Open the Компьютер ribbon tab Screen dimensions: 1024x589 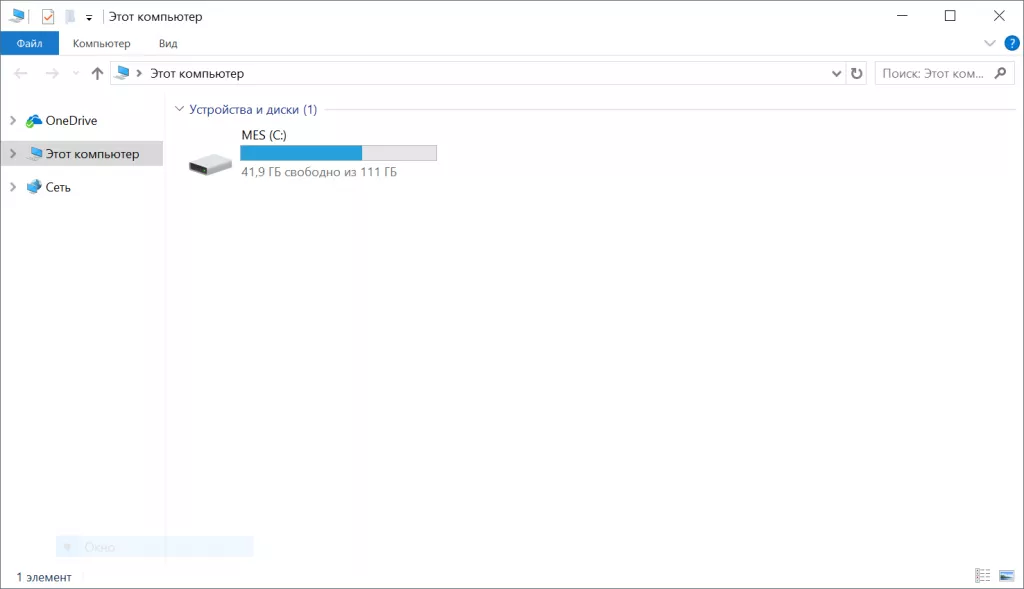(x=101, y=43)
